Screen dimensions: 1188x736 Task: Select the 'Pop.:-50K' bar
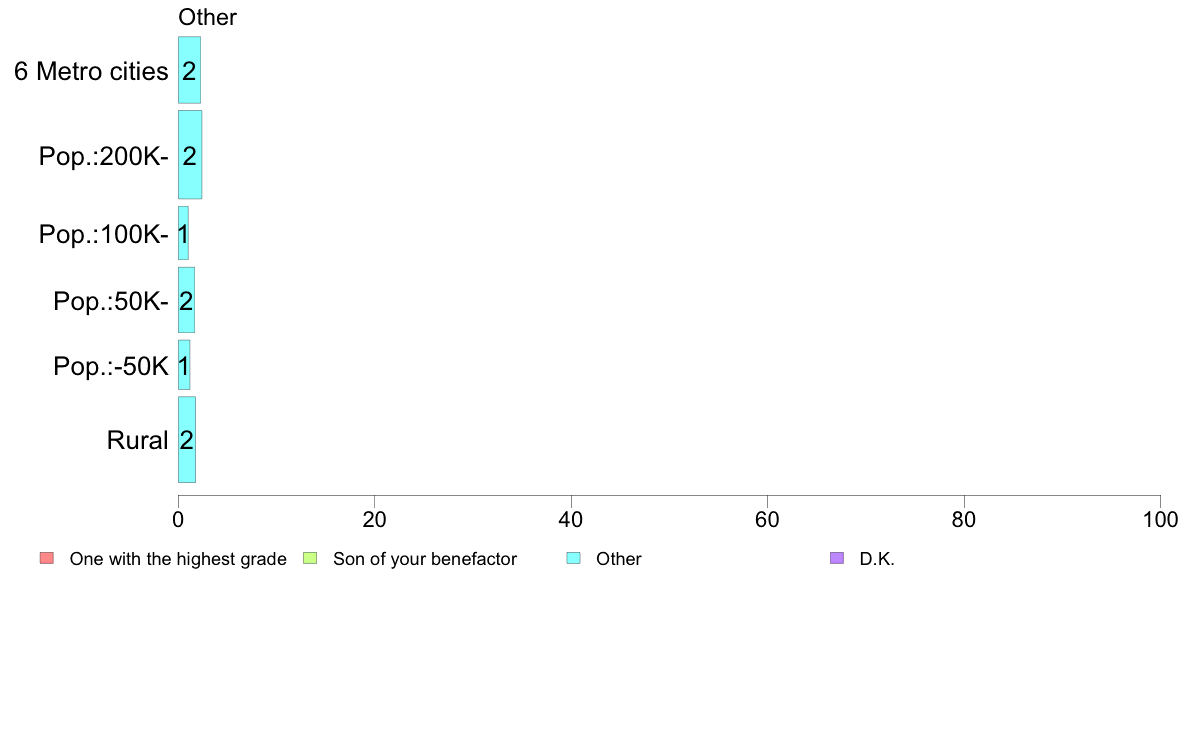coord(184,365)
